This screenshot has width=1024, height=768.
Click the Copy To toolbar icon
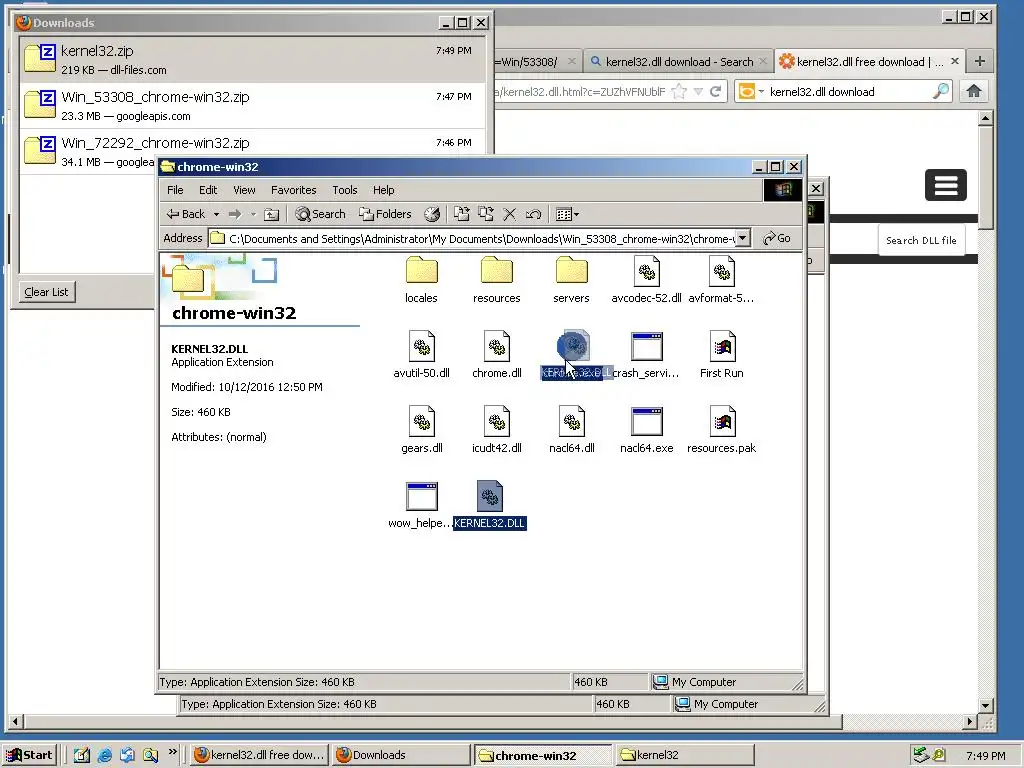pyautogui.click(x=485, y=214)
